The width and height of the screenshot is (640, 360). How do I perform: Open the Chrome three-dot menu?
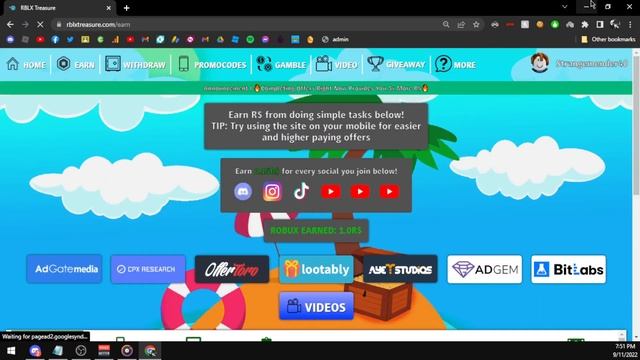coord(630,24)
